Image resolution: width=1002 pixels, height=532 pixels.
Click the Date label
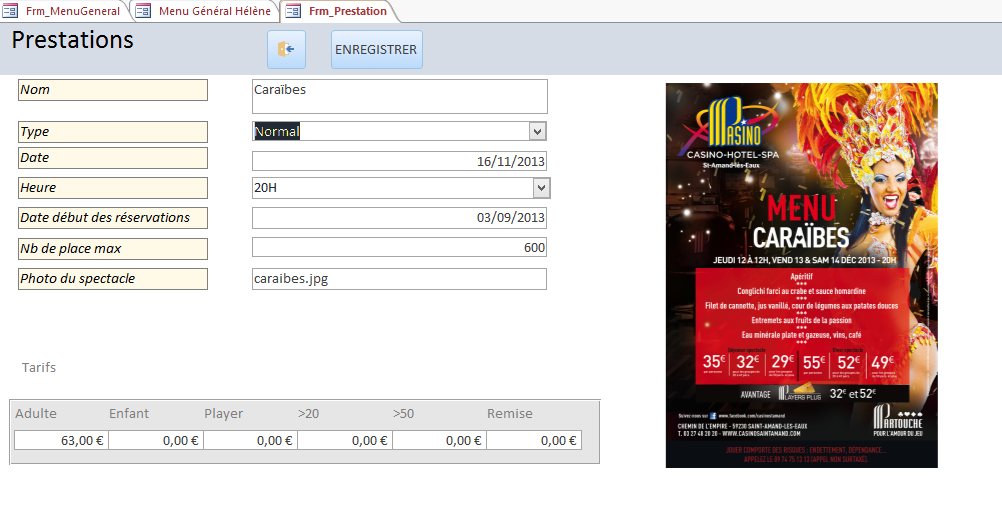coord(113,158)
